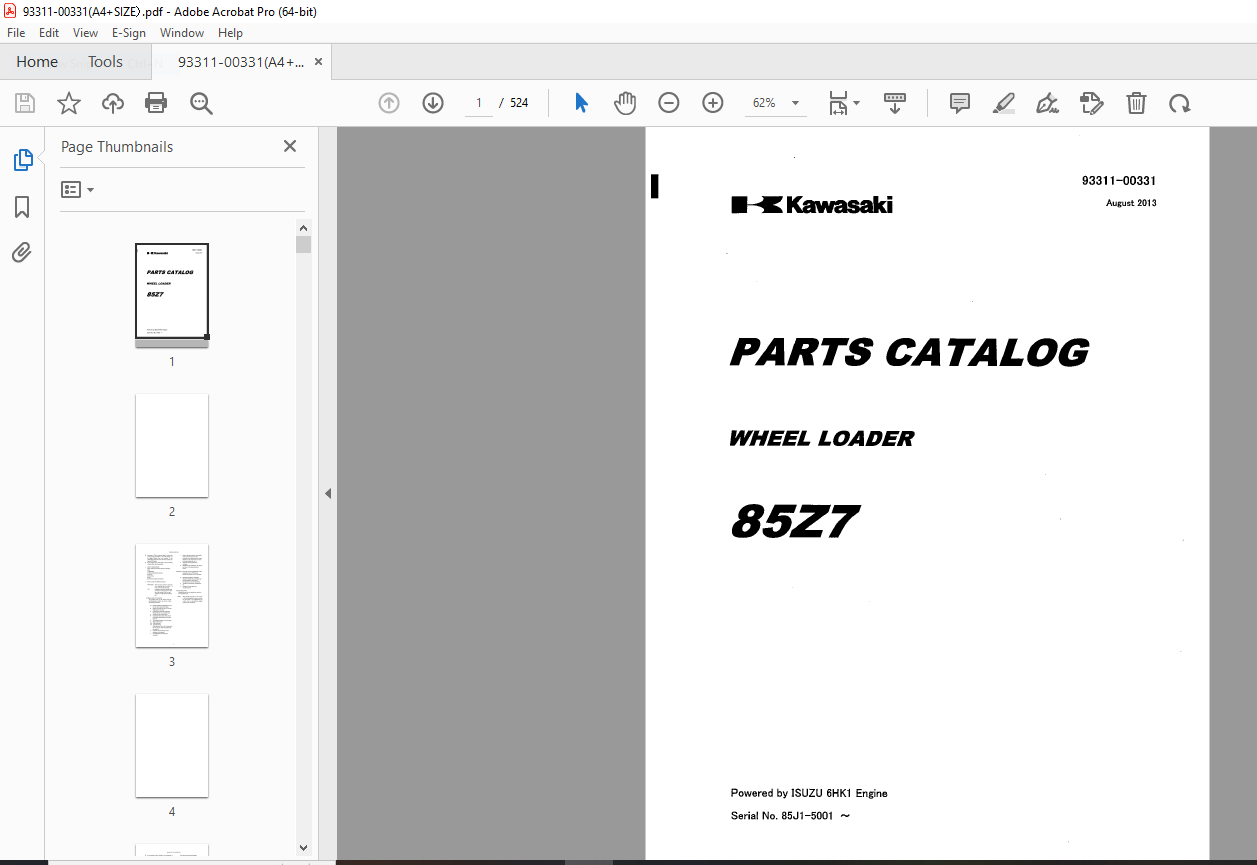
Task: Click the Serial No. 85J1-5001 text
Action: point(790,816)
